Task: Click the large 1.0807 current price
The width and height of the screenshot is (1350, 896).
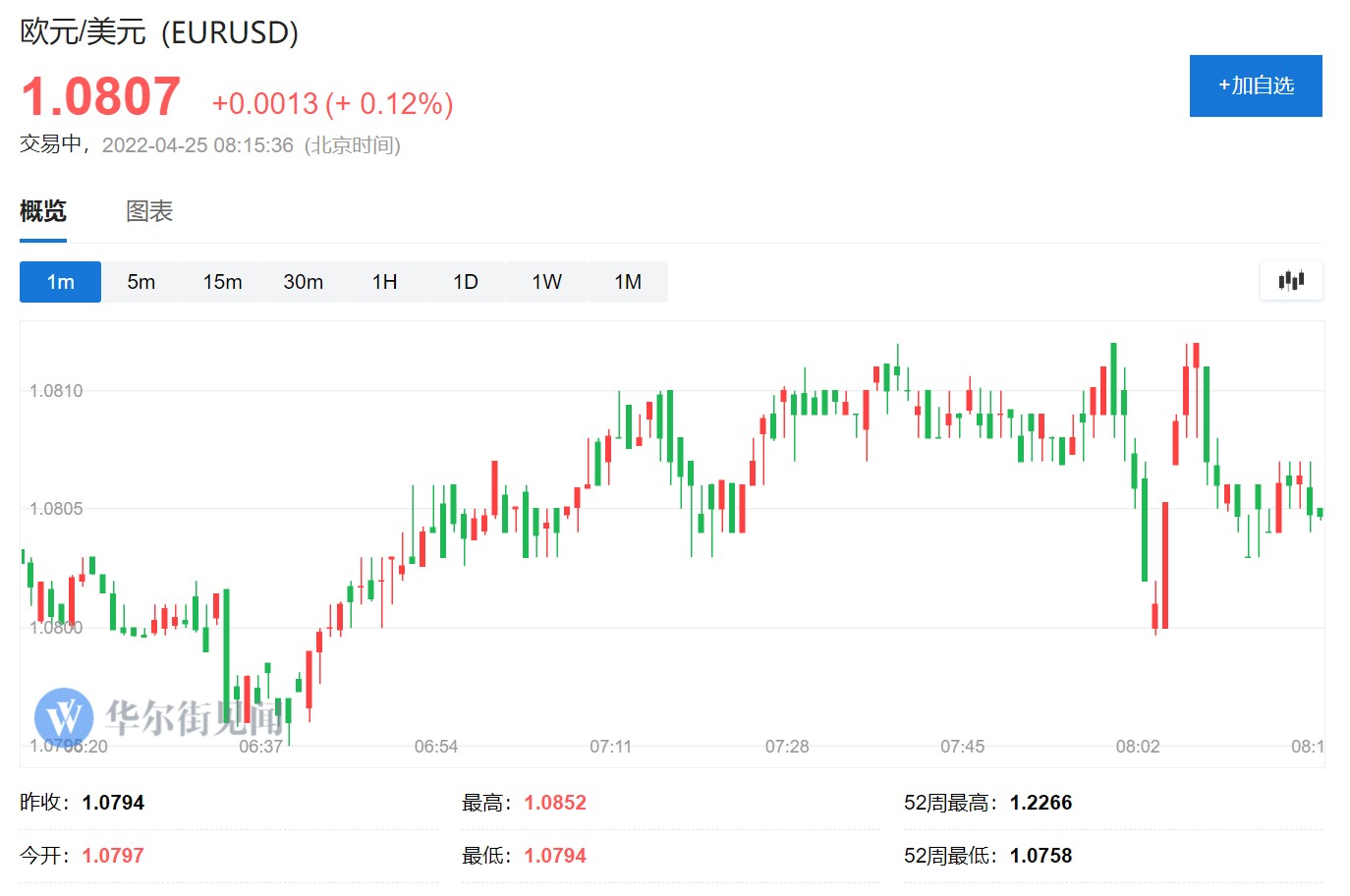Action: point(101,97)
